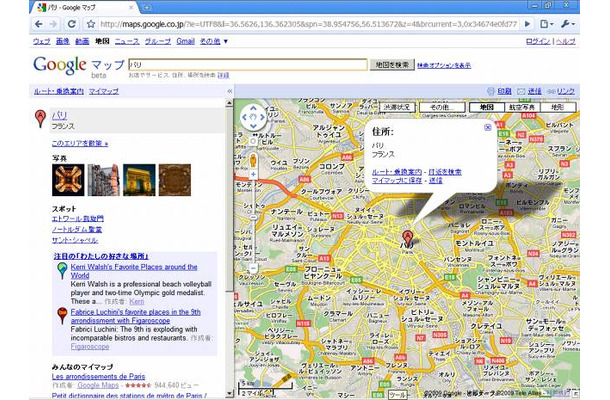Open the 注目の「わたしの好きな場所」 heading link
This screenshot has height=400, width=610.
[101, 256]
